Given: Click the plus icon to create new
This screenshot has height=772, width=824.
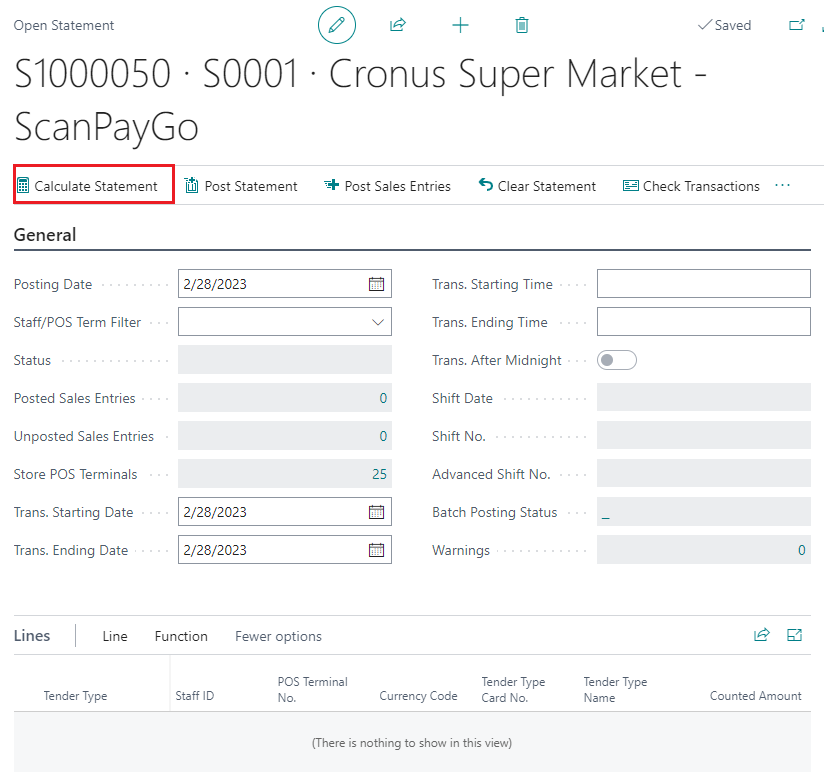Looking at the screenshot, I should [460, 25].
